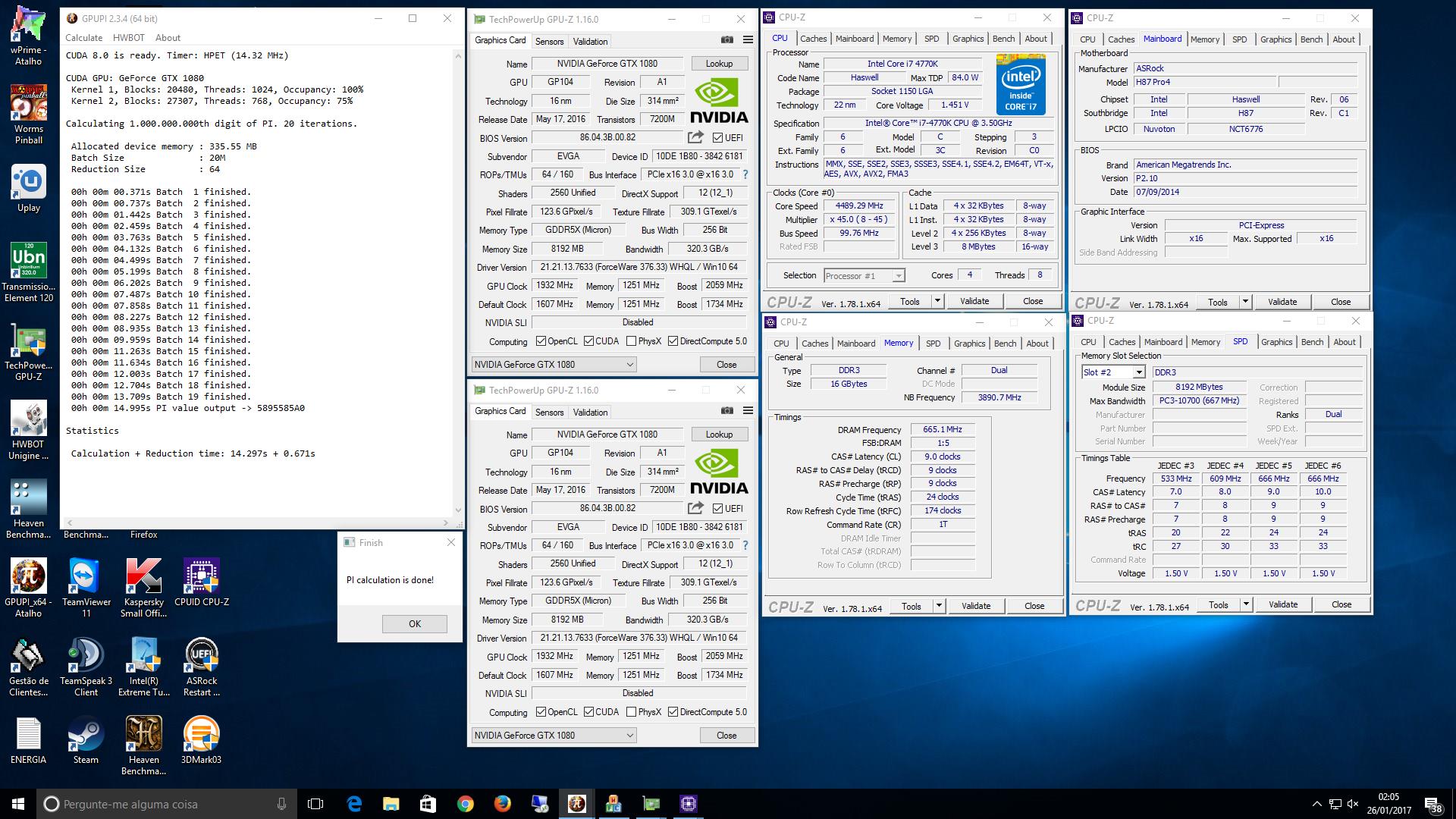Click Lookup button in lower GPU-Z

click(719, 435)
